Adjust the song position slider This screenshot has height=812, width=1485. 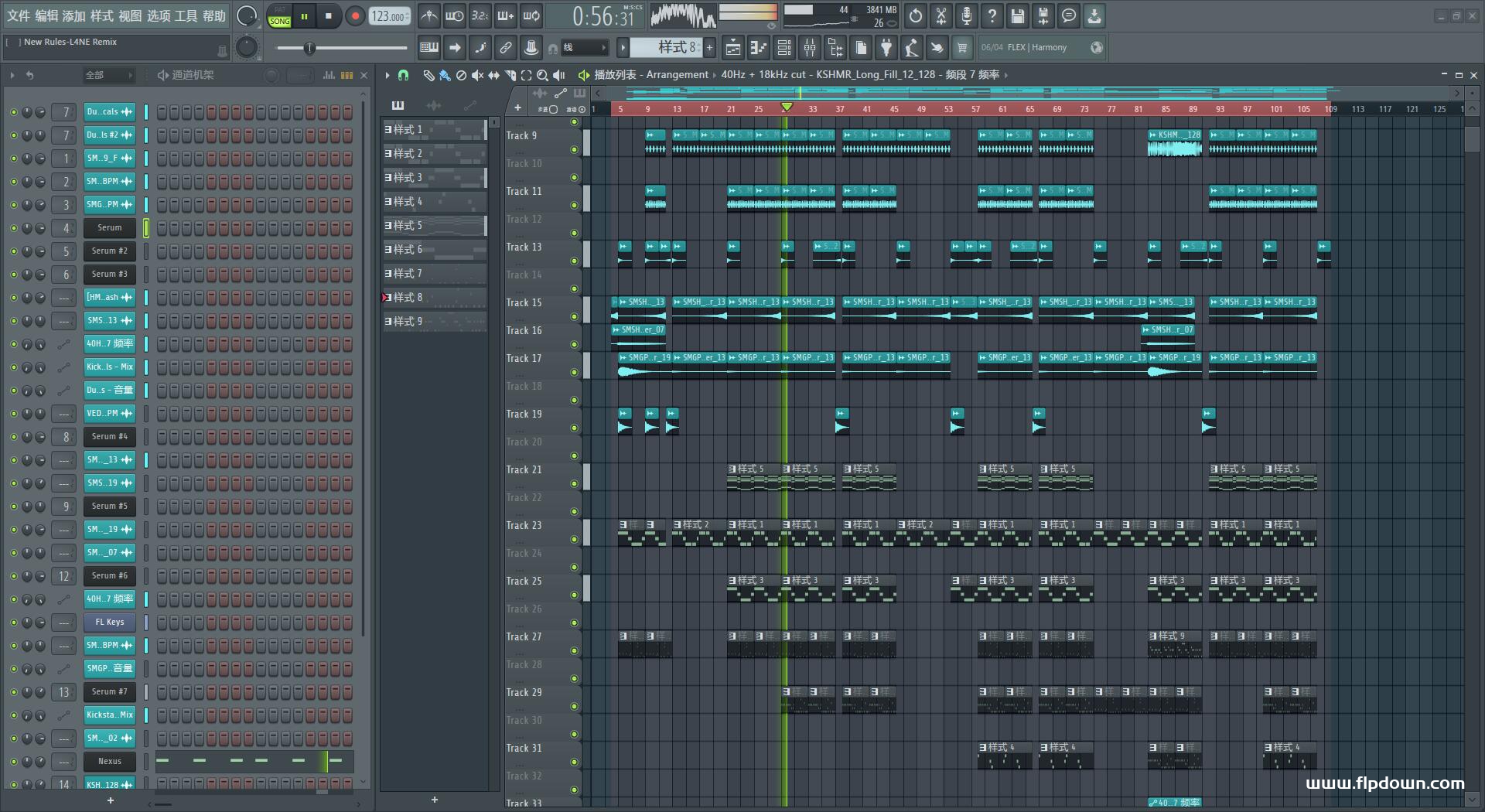click(x=341, y=48)
